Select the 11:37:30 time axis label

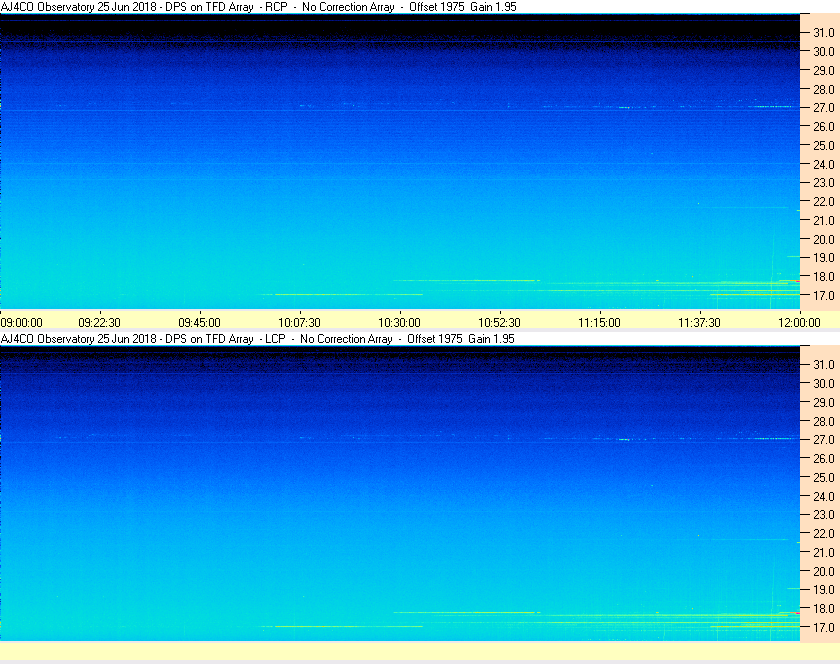pyautogui.click(x=700, y=323)
